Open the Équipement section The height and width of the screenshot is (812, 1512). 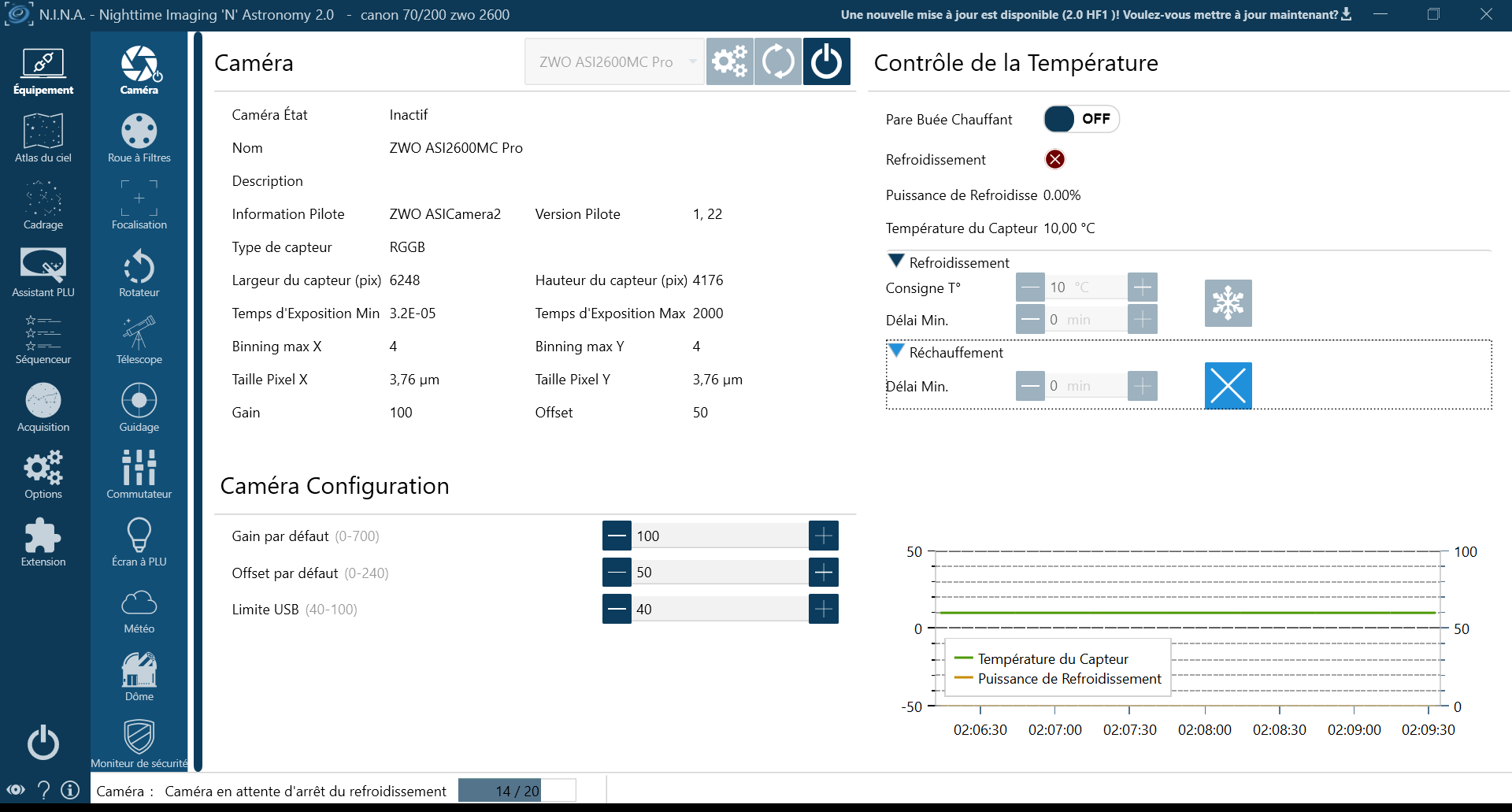tap(43, 71)
